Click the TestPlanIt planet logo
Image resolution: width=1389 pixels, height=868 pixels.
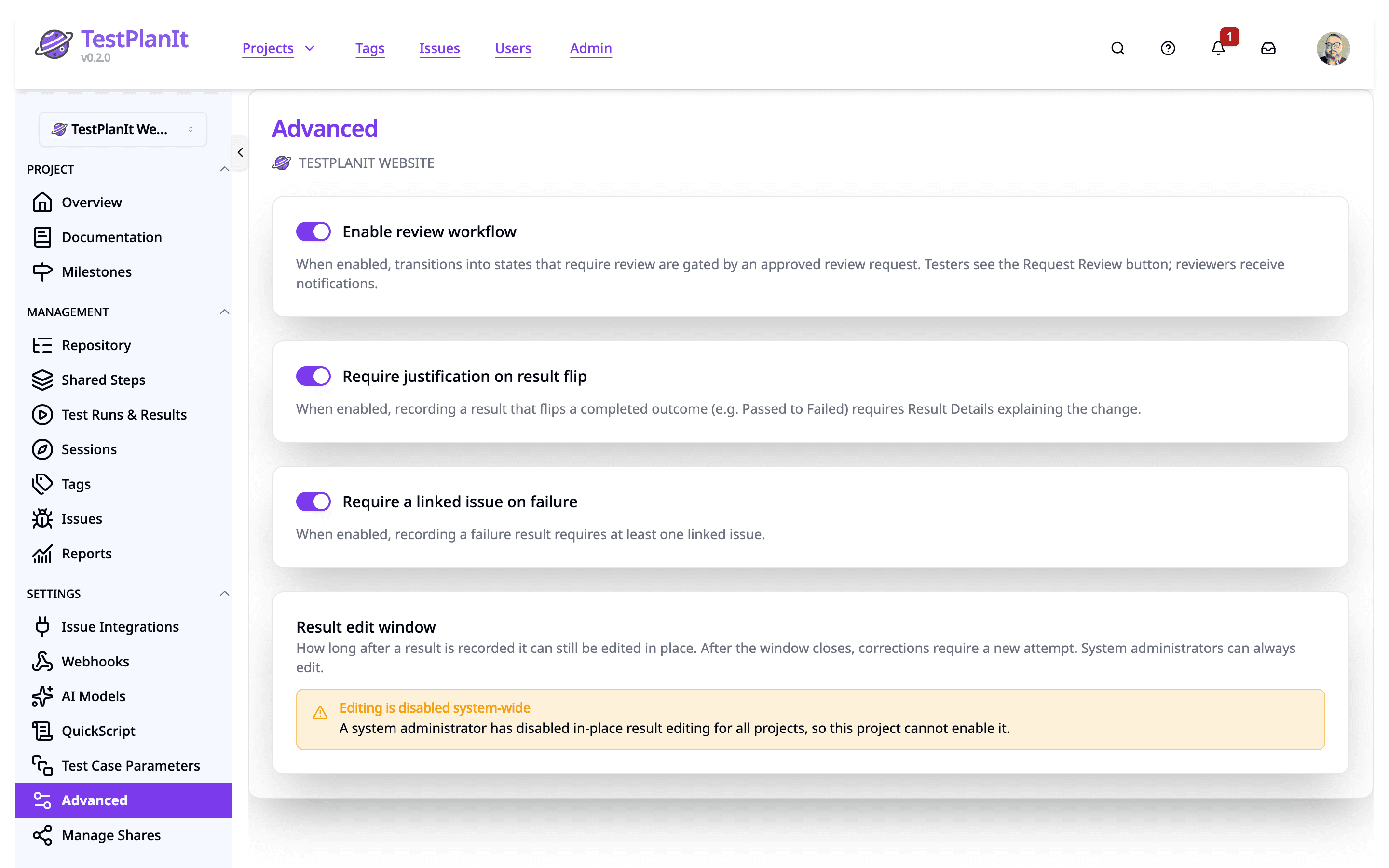coord(54,44)
